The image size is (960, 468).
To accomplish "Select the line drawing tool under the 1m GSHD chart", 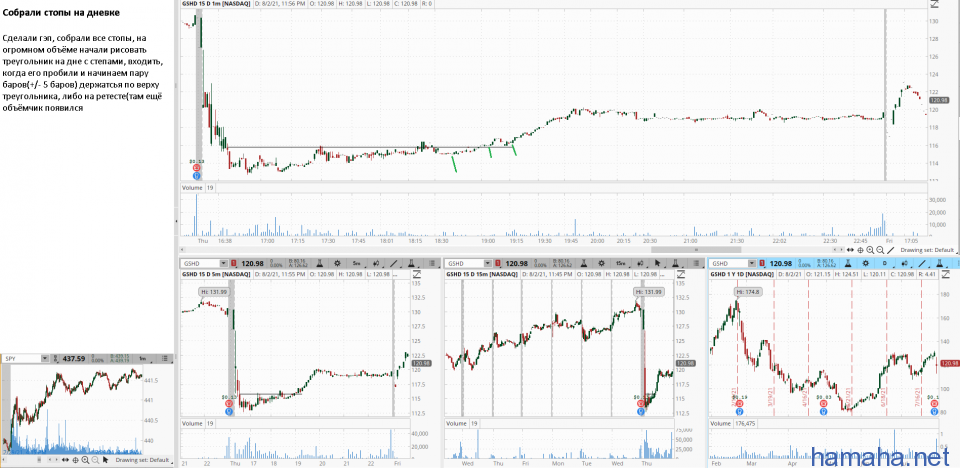I will (x=890, y=250).
